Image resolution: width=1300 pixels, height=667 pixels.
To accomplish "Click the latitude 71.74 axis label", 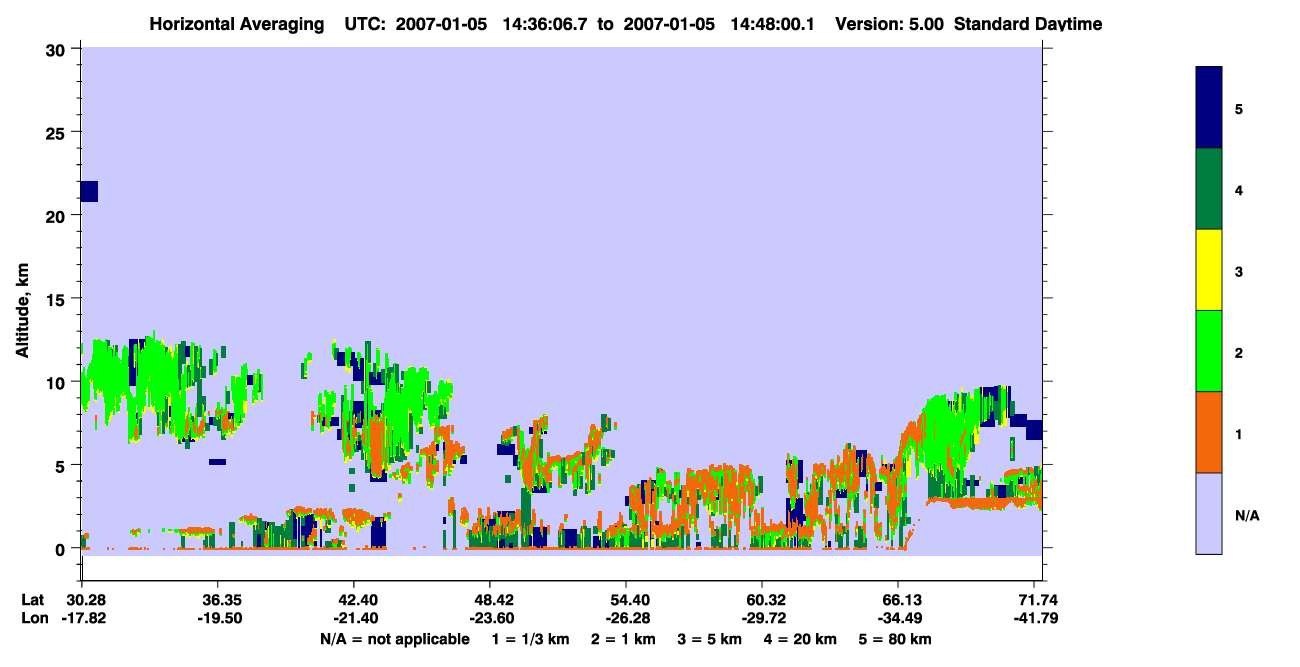I will (1037, 600).
